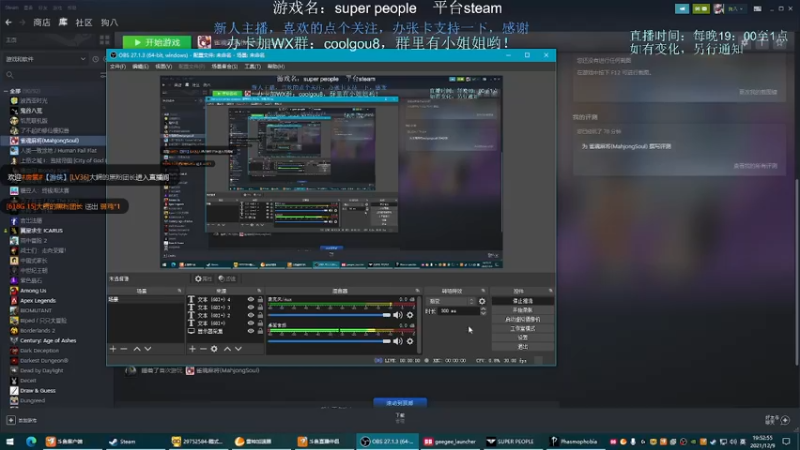Hide the 文本 (GDI+) 4 source

[251, 299]
